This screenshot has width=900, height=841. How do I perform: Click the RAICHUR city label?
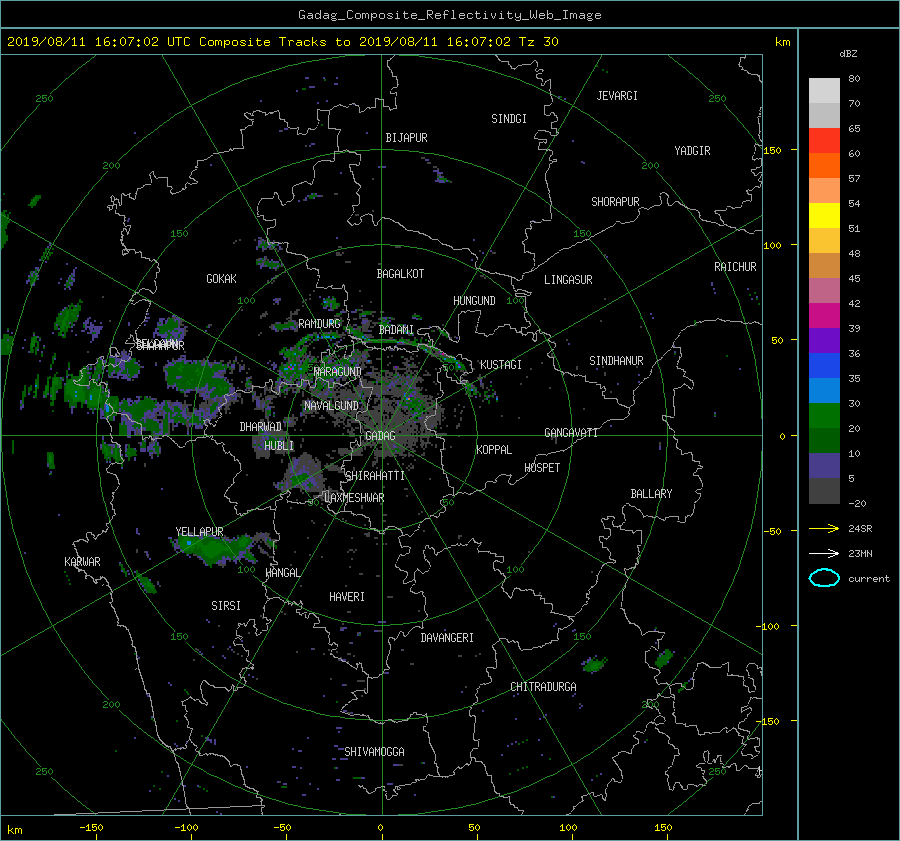tap(735, 267)
